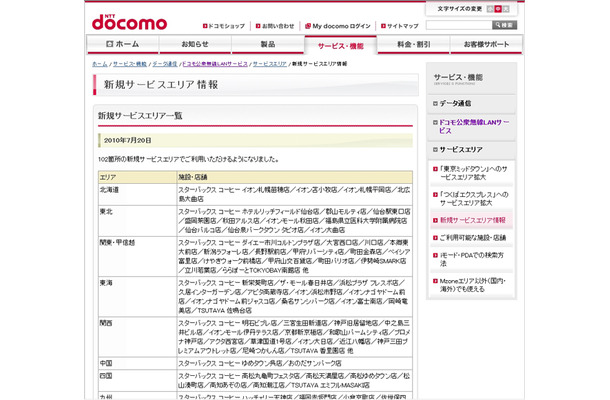This screenshot has width=610, height=400.
Task: Click the 関東・甲信越 area cell
Action: pyautogui.click(x=138, y=256)
